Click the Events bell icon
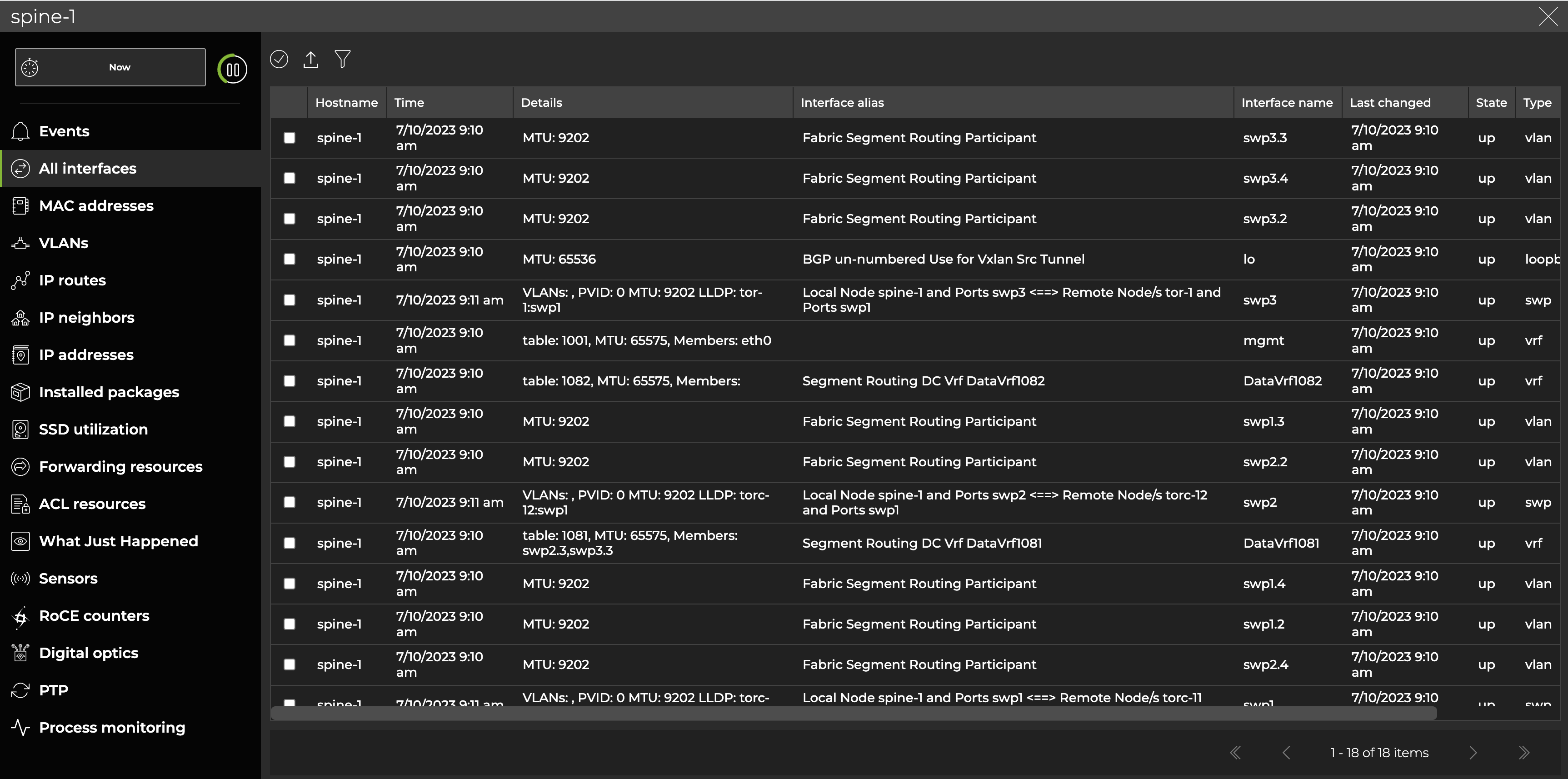 pos(20,131)
